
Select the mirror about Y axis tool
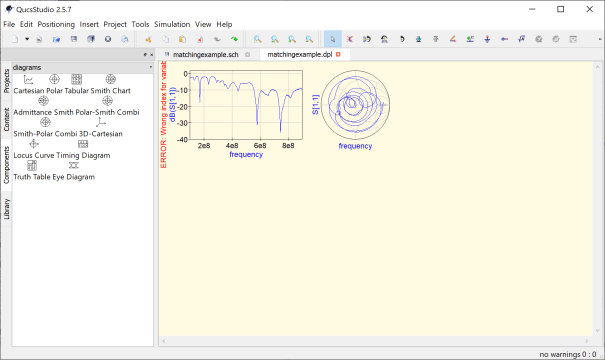pos(384,39)
